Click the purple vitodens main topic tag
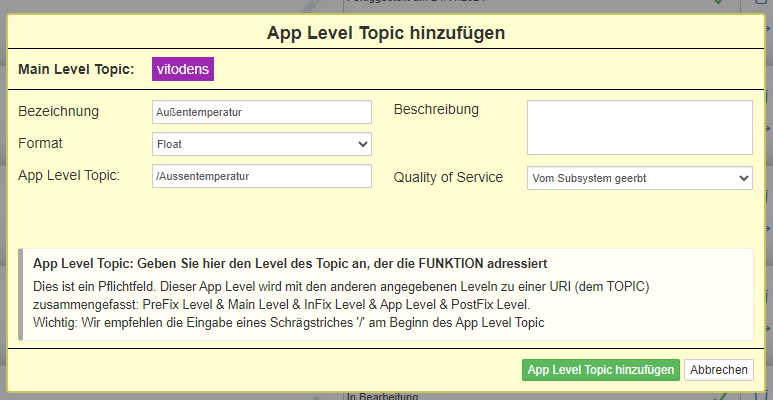 point(183,69)
